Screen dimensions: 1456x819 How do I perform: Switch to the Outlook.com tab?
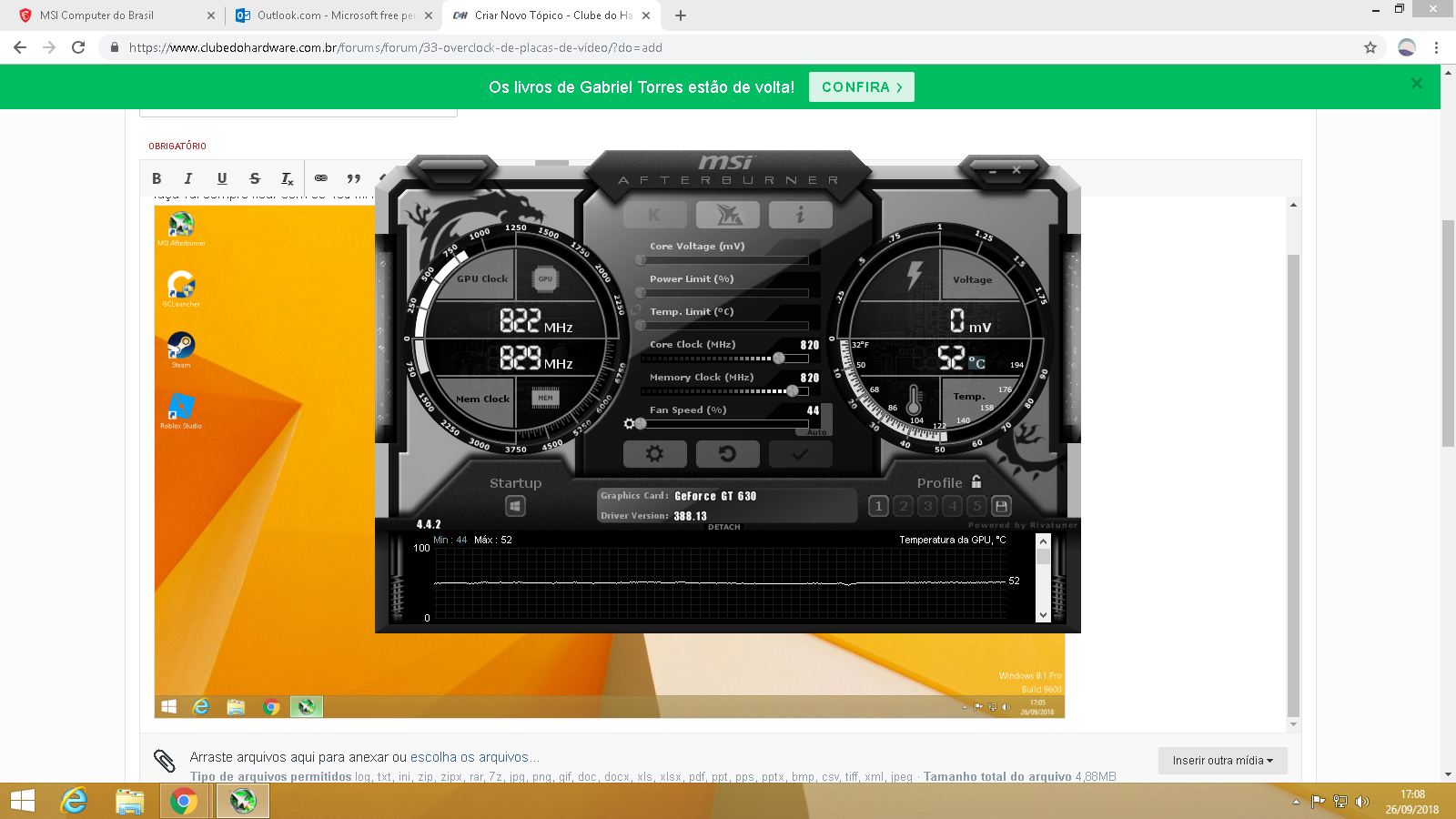coord(333,15)
